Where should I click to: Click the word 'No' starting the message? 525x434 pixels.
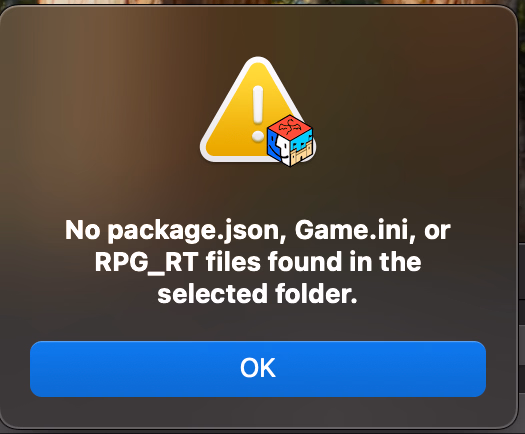pyautogui.click(x=82, y=230)
